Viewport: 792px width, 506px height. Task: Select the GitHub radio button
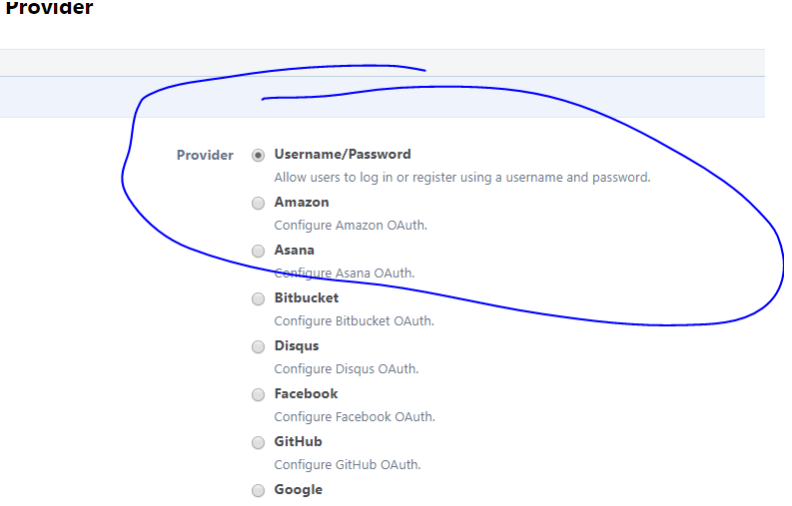coord(258,443)
